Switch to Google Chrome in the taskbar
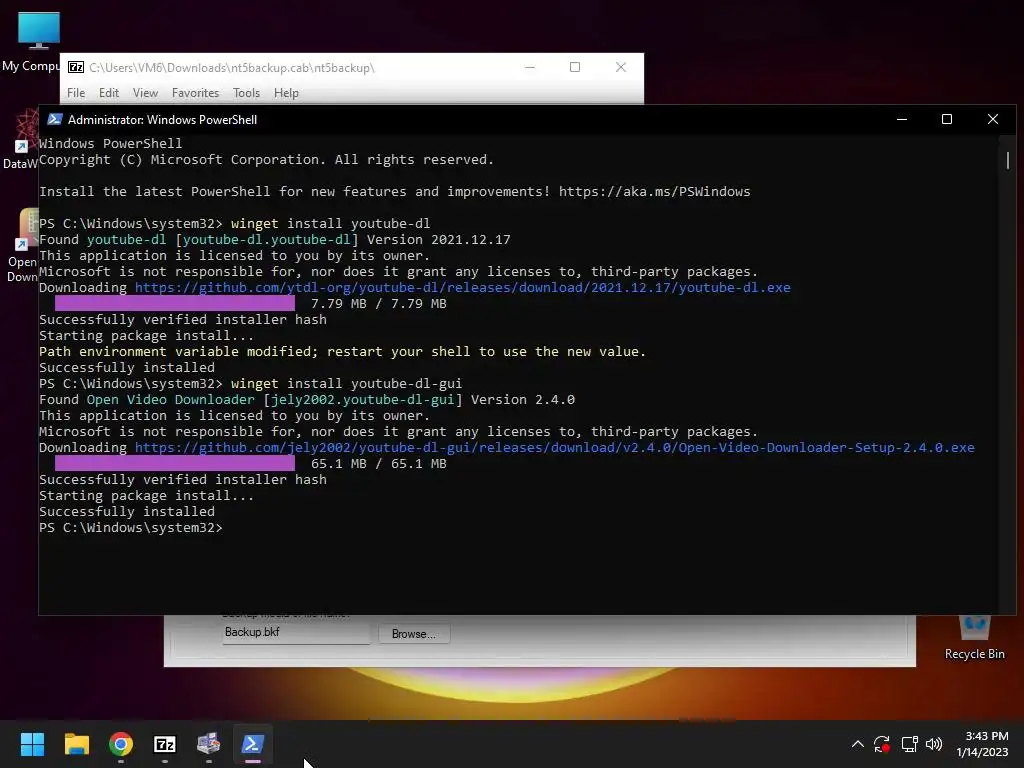The image size is (1024, 768). [121, 744]
